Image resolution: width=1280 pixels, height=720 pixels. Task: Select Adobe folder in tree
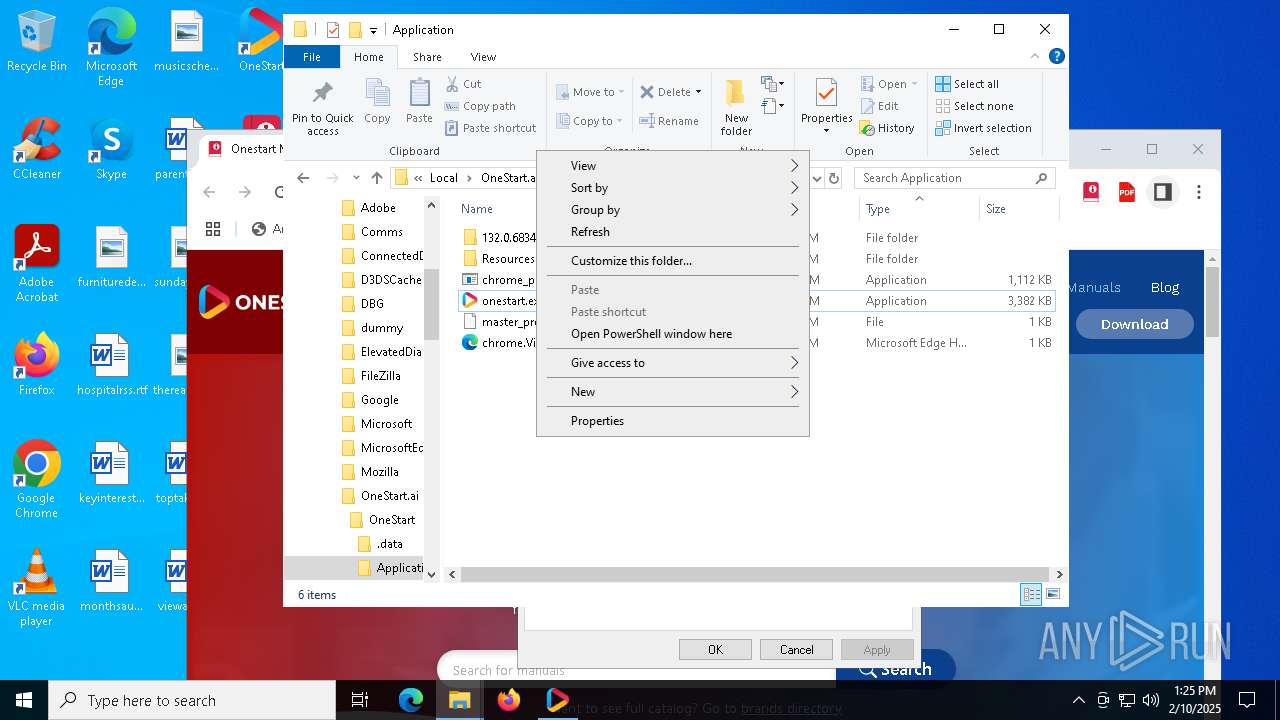(378, 208)
